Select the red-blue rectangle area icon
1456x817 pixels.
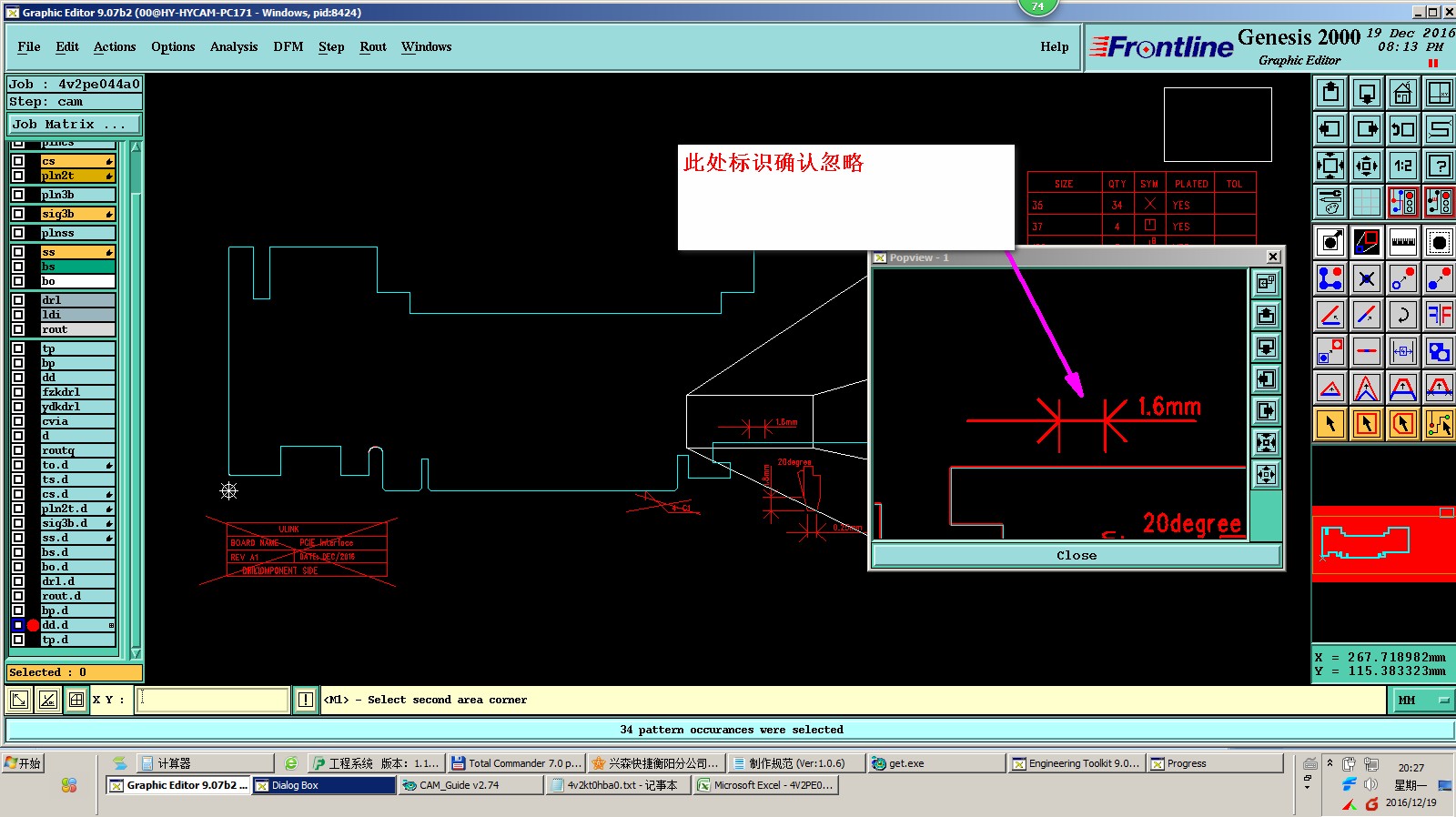point(1367,242)
